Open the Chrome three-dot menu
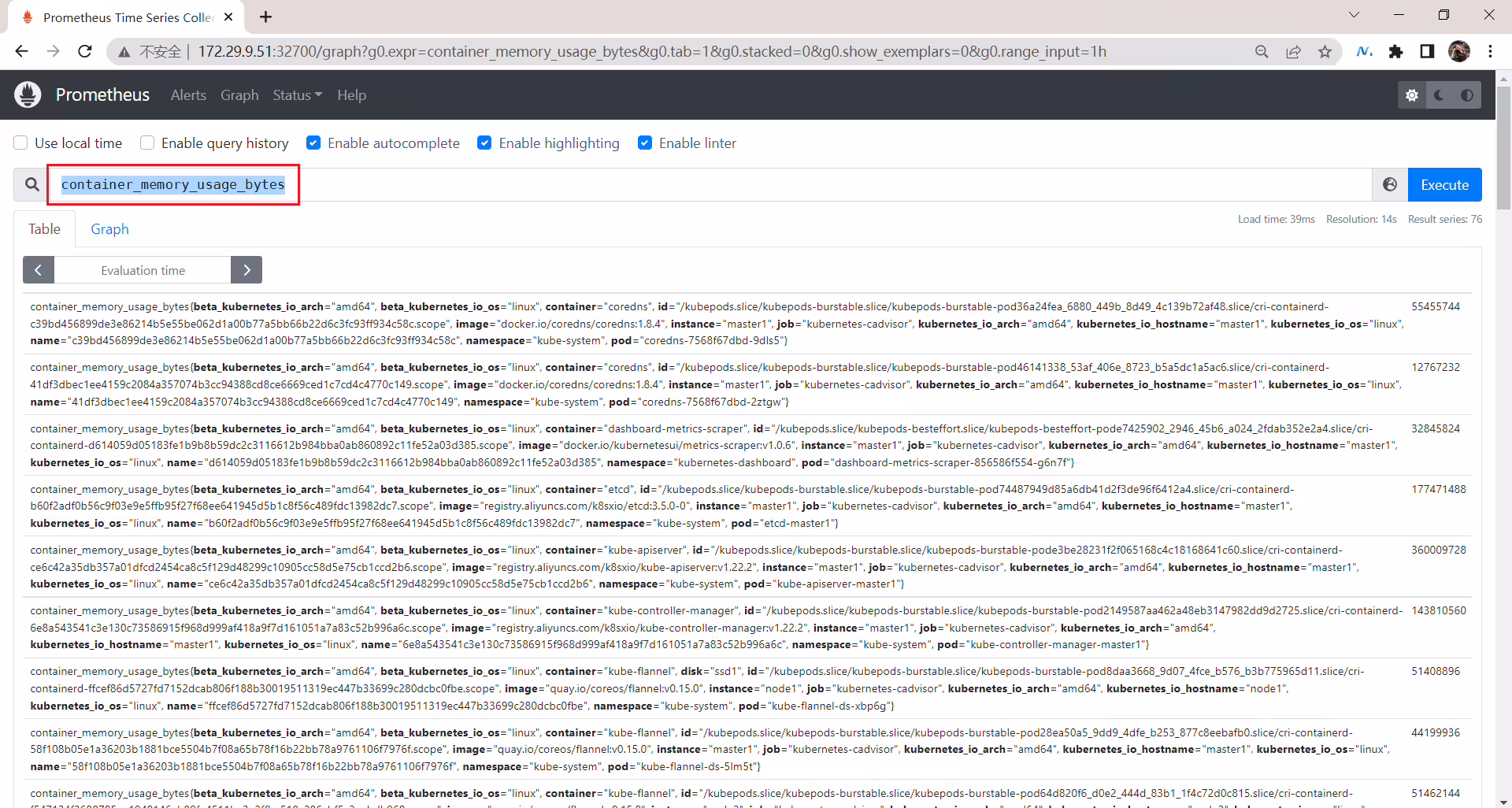The image size is (1512, 808). [x=1490, y=51]
